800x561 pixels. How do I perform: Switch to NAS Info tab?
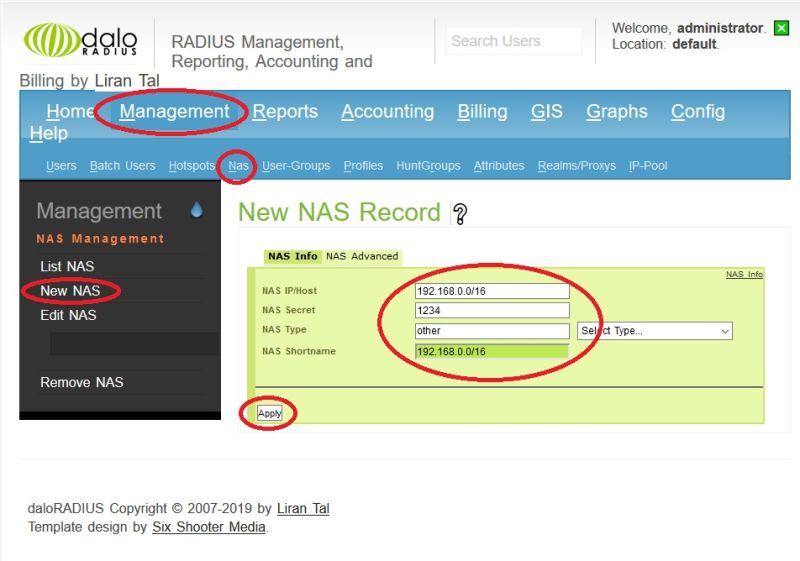pos(292,256)
